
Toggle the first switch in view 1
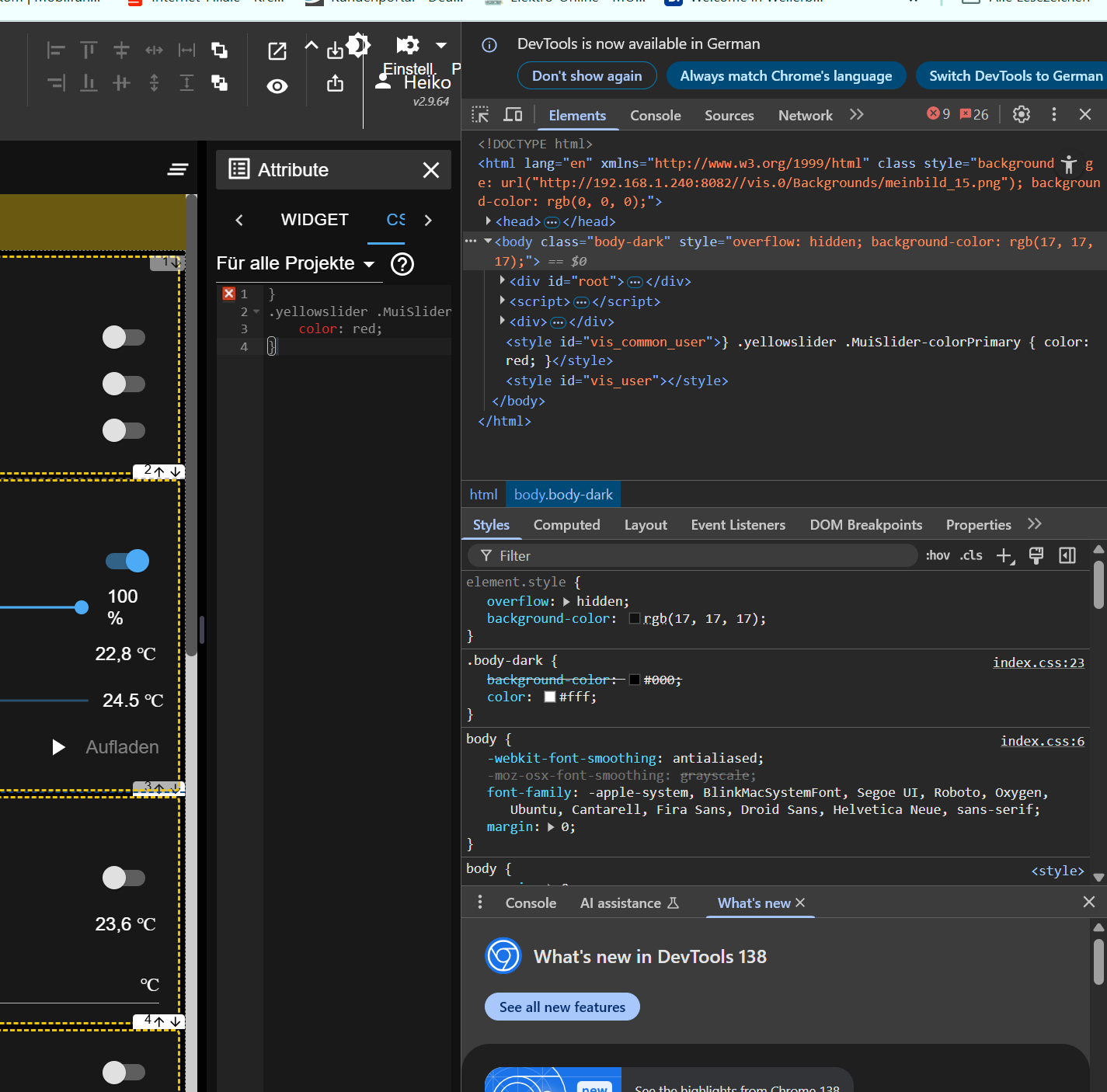click(124, 337)
